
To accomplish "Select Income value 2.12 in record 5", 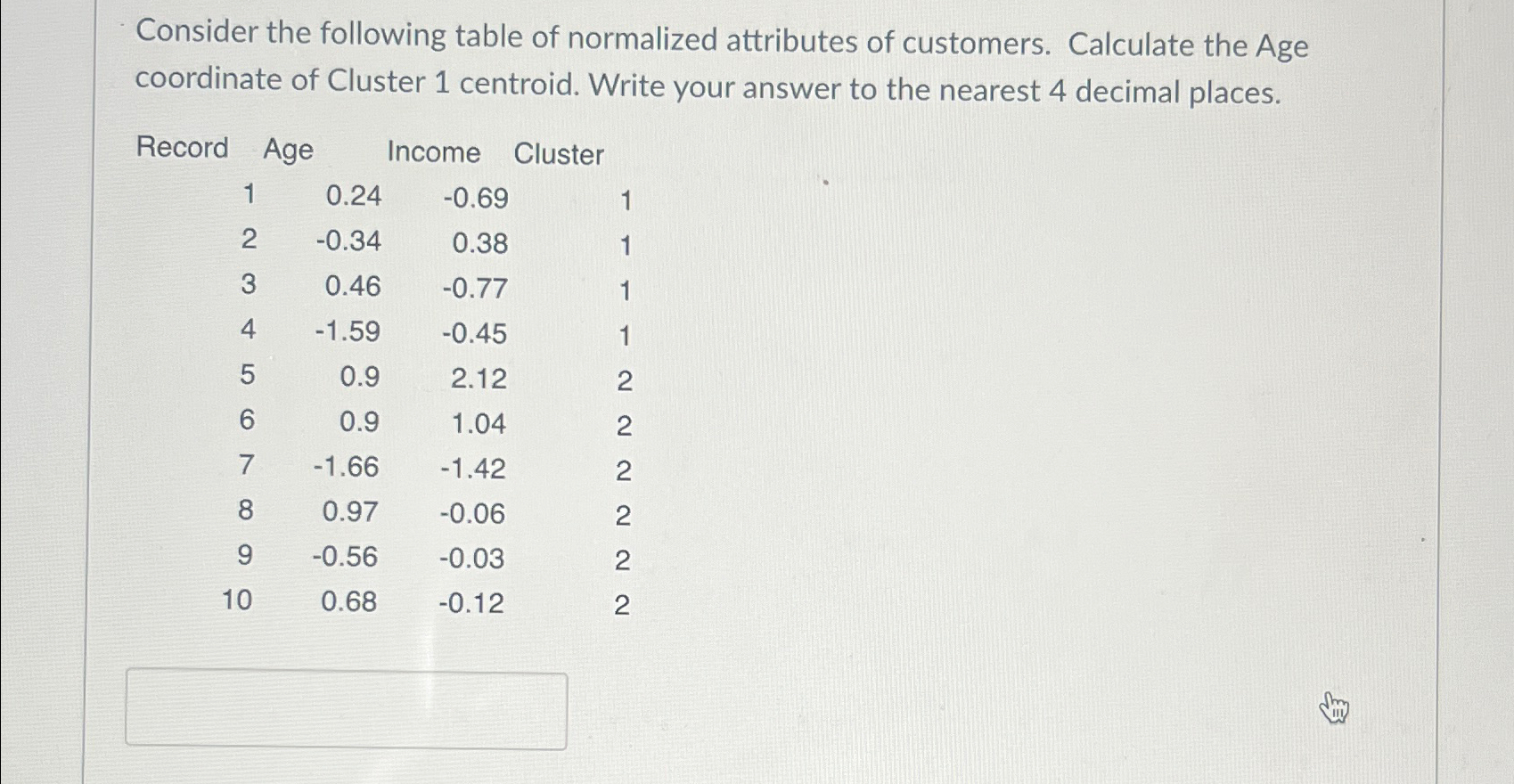I will (x=479, y=379).
